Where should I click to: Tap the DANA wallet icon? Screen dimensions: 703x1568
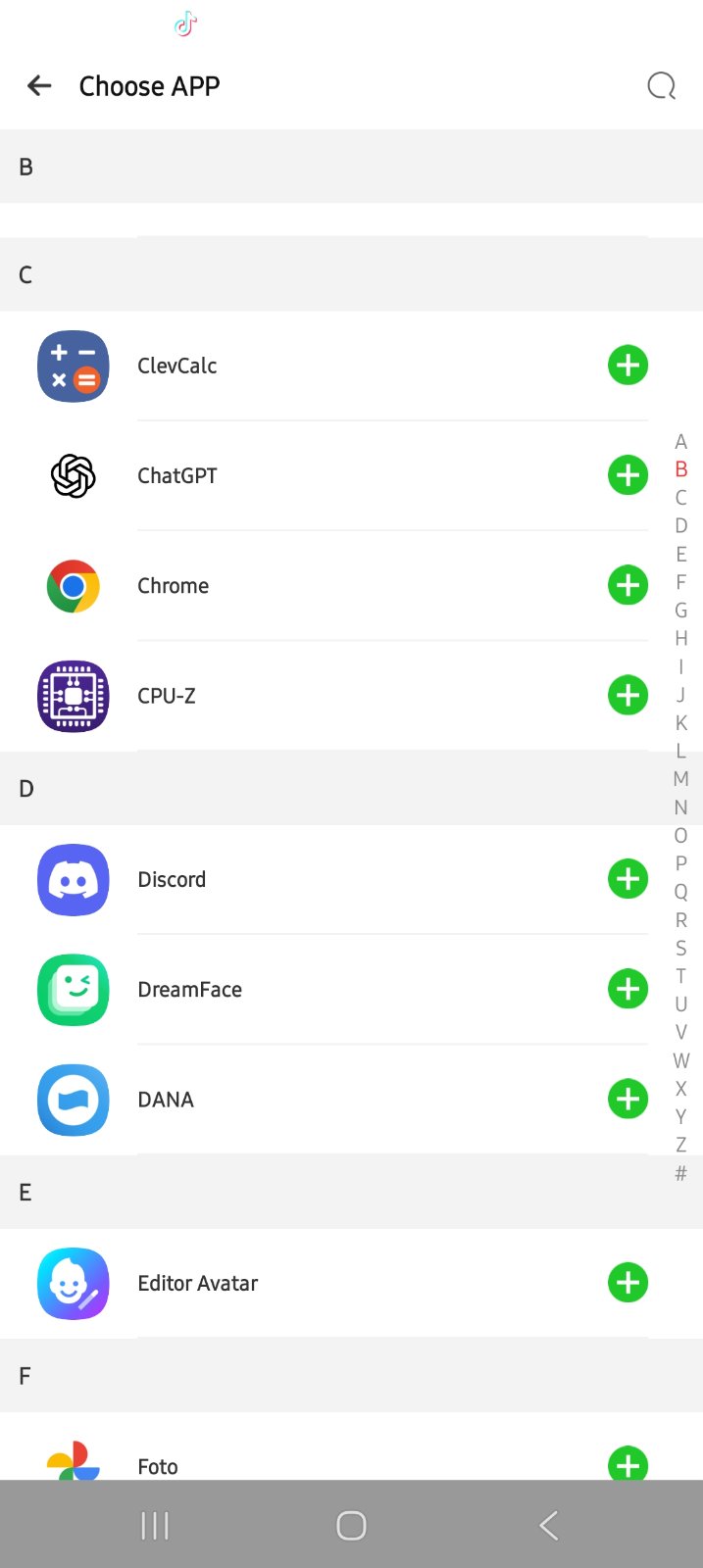point(74,1100)
